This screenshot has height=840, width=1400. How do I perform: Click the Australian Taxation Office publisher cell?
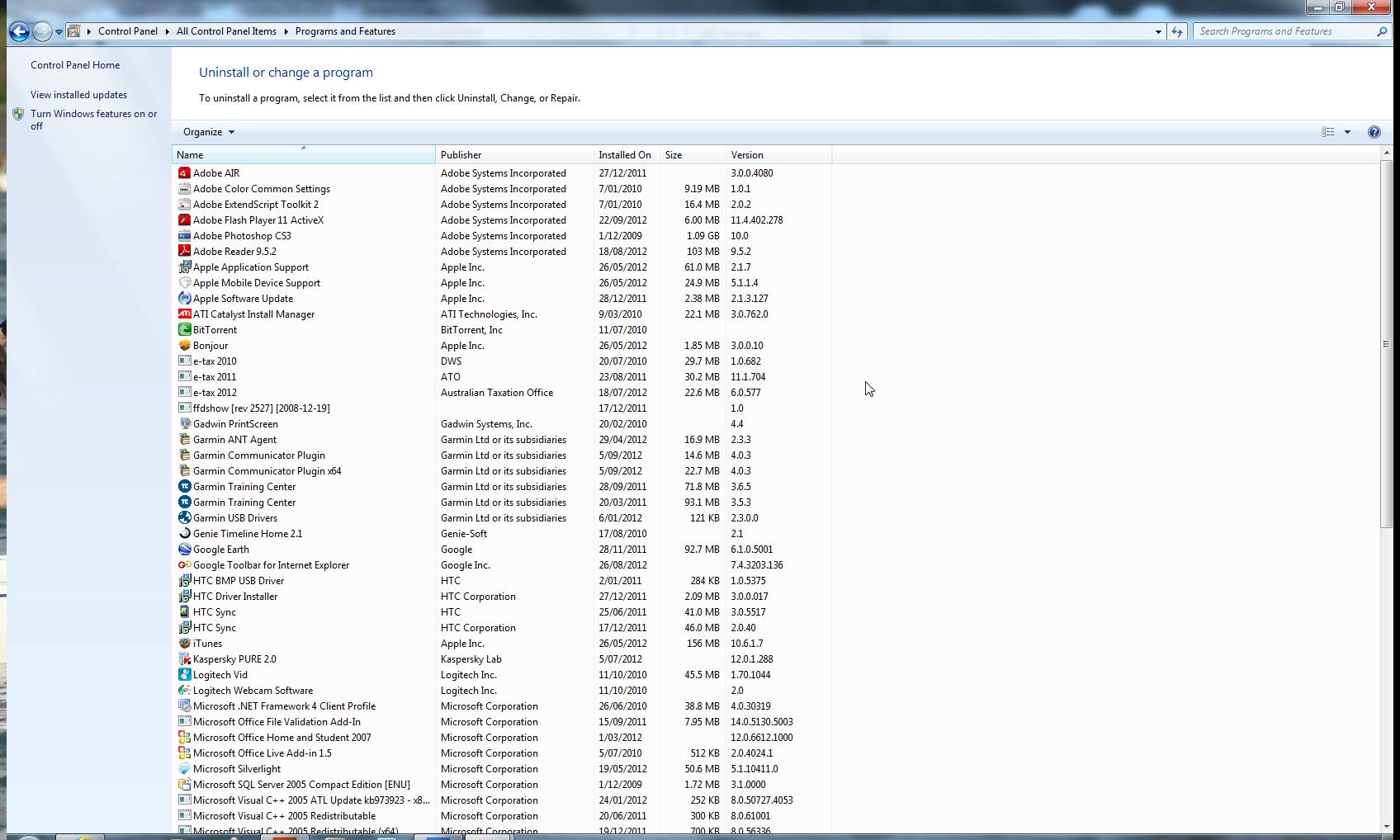(x=497, y=393)
